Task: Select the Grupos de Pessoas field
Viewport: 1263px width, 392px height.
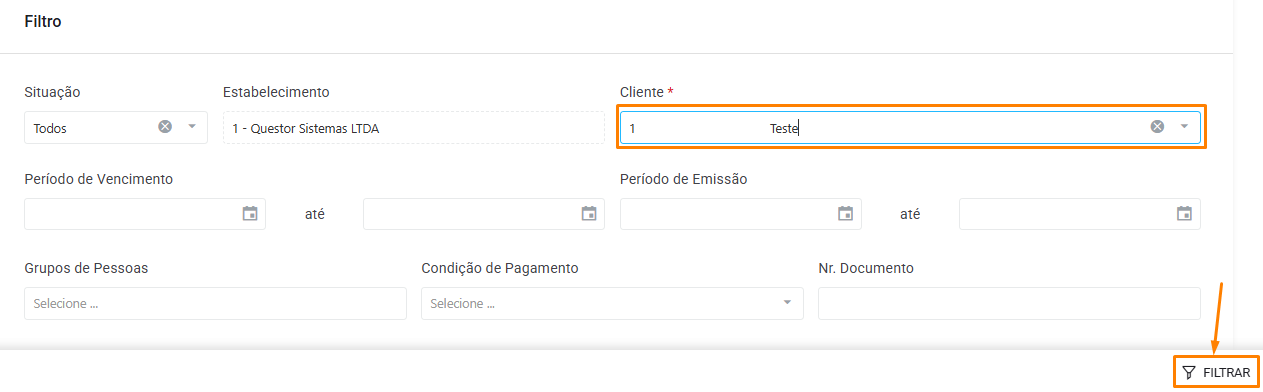Action: click(215, 303)
